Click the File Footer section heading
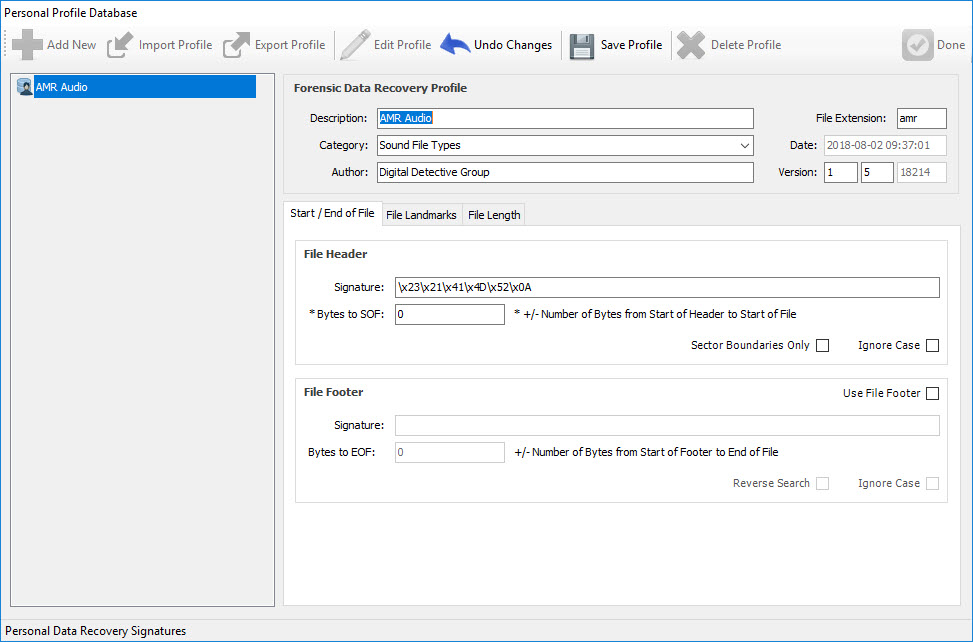The height and width of the screenshot is (642, 973). pyautogui.click(x=333, y=392)
